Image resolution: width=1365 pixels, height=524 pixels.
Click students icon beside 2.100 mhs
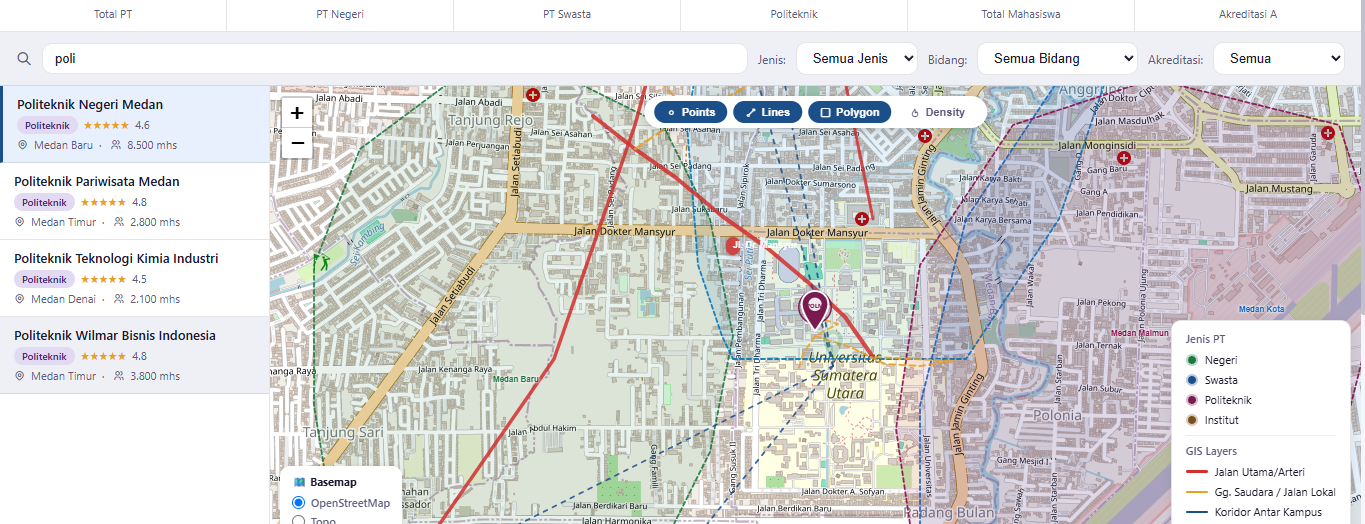click(119, 299)
